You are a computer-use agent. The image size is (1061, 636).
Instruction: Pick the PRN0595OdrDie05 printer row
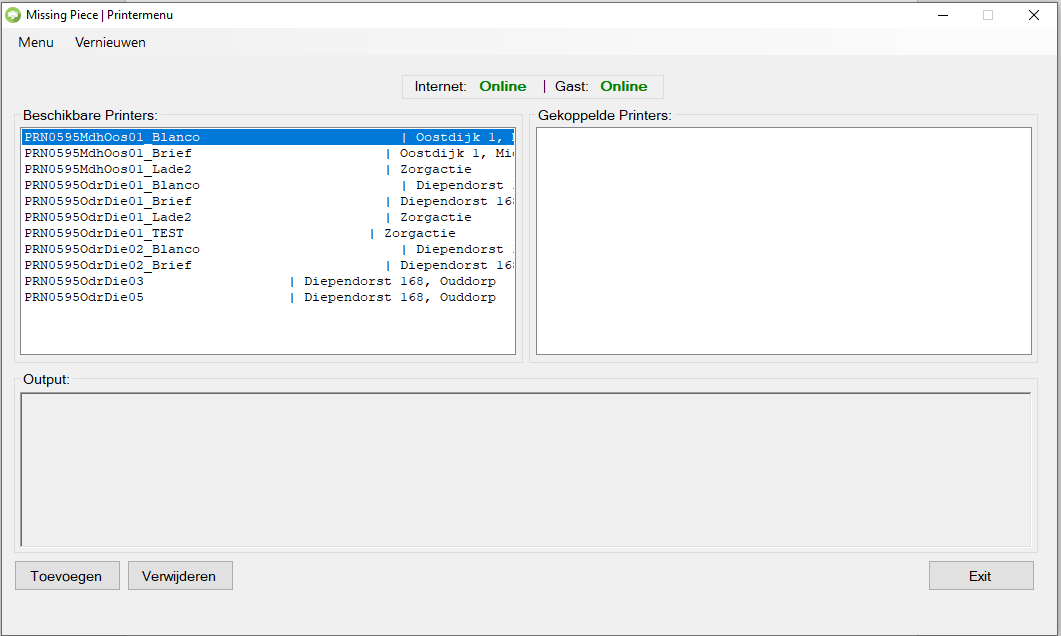point(84,297)
